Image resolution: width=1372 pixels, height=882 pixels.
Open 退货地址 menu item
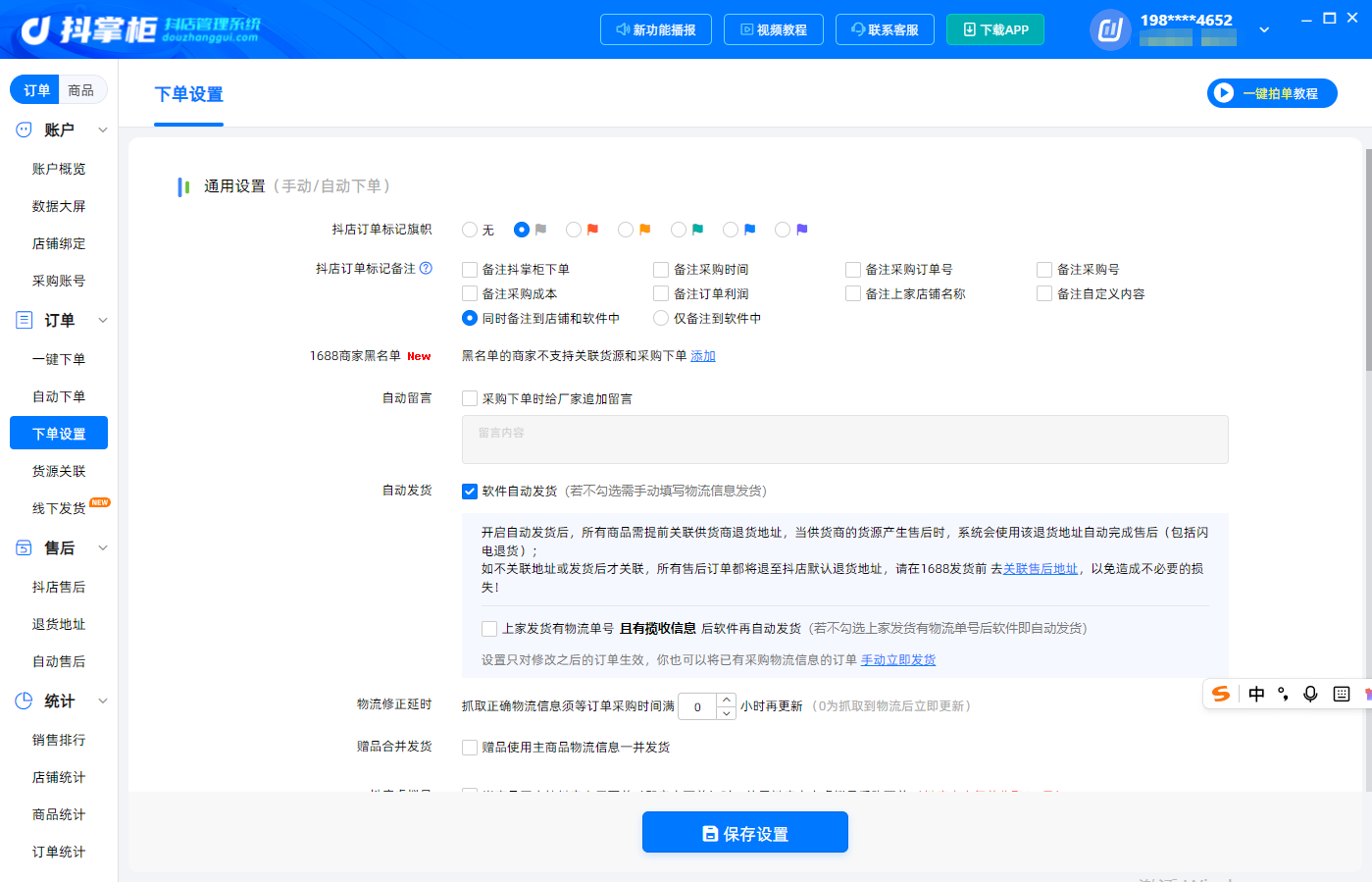(59, 624)
